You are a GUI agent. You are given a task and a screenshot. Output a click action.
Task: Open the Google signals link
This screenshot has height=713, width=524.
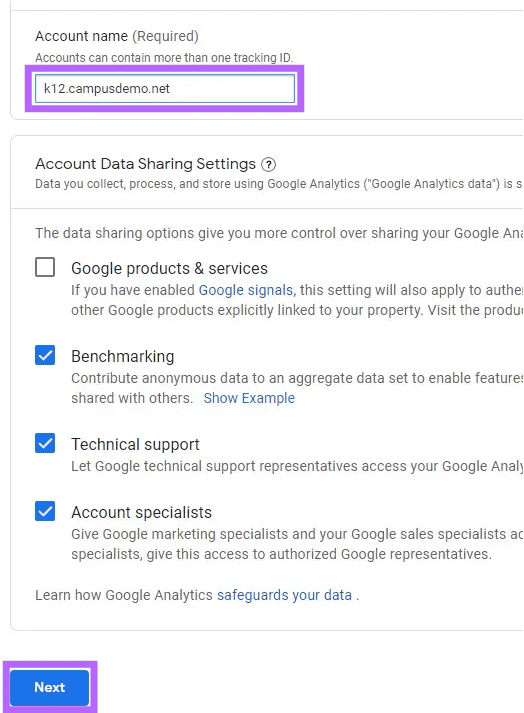coord(247,290)
